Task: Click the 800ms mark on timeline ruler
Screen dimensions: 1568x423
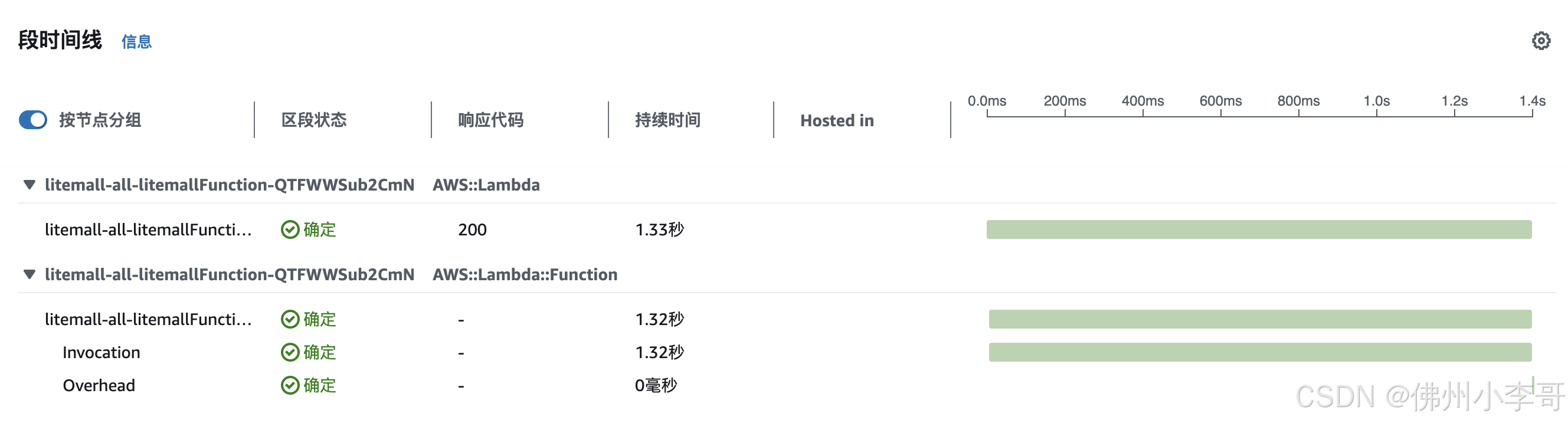Action: point(1298,101)
